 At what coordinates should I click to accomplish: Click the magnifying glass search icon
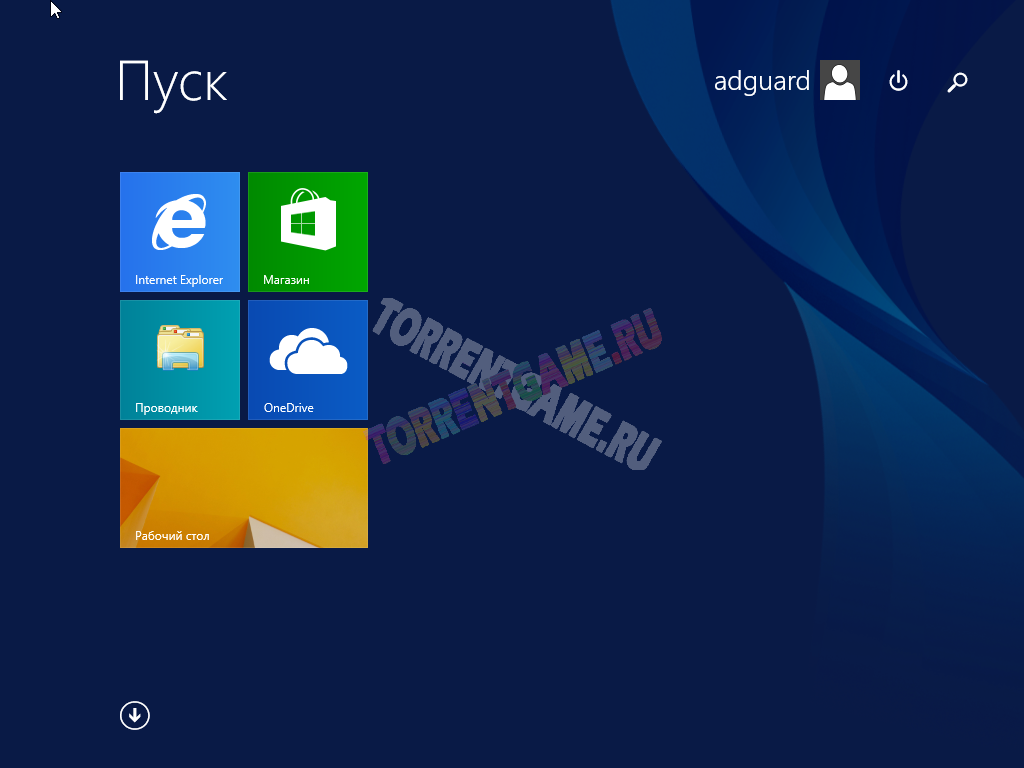(957, 82)
